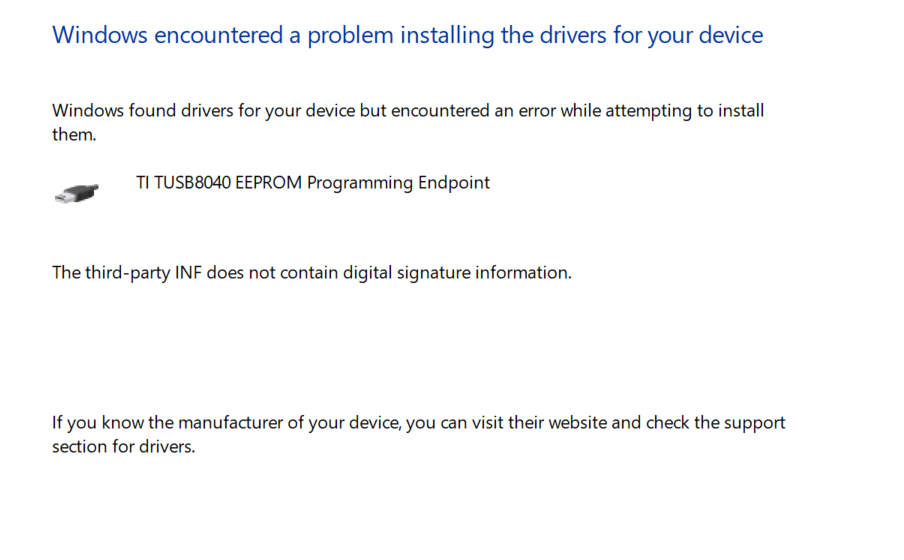Click the third-party INF digital signature error message
The height and width of the screenshot is (560, 904).
point(312,273)
